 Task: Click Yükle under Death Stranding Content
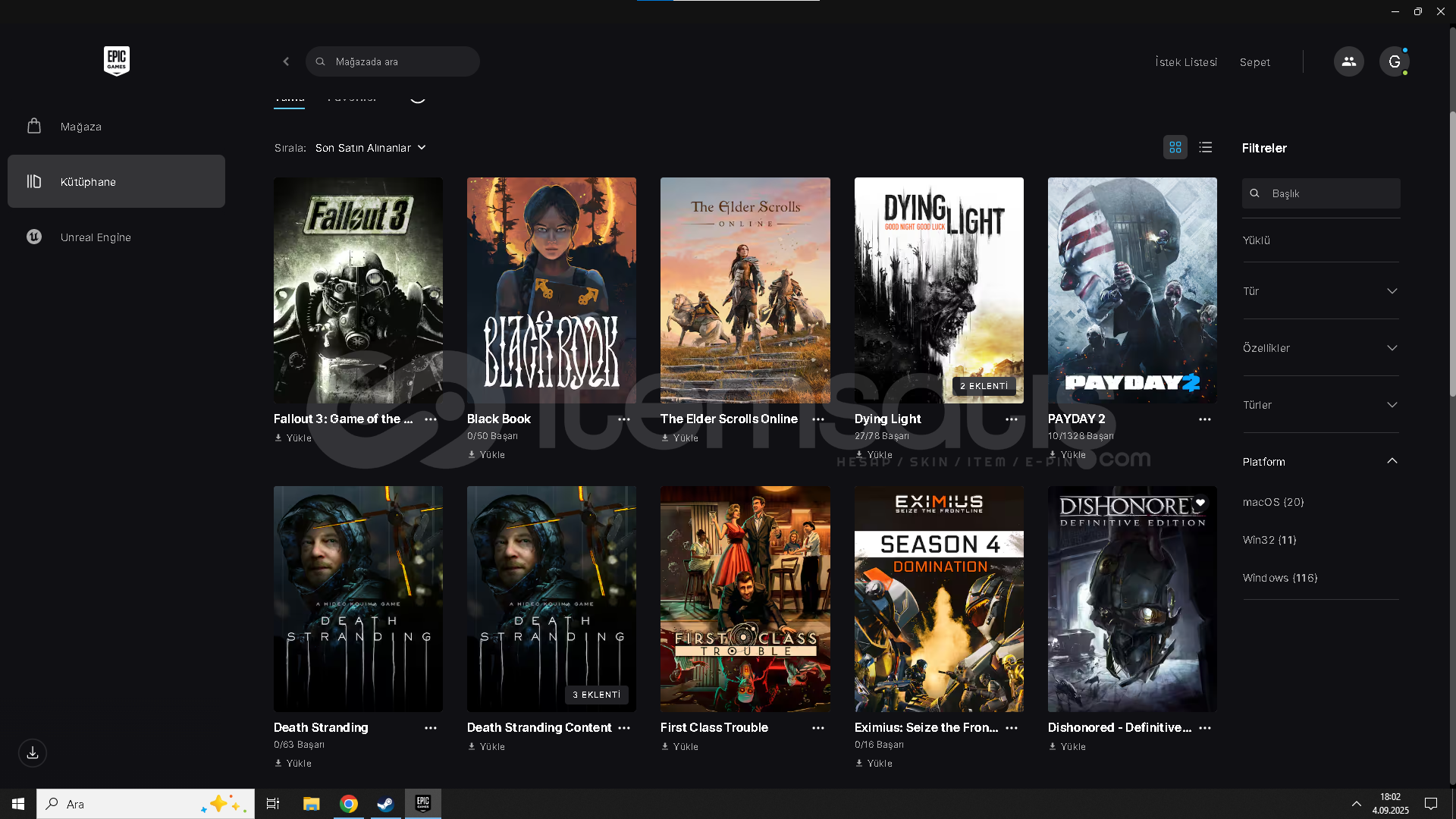tap(486, 747)
